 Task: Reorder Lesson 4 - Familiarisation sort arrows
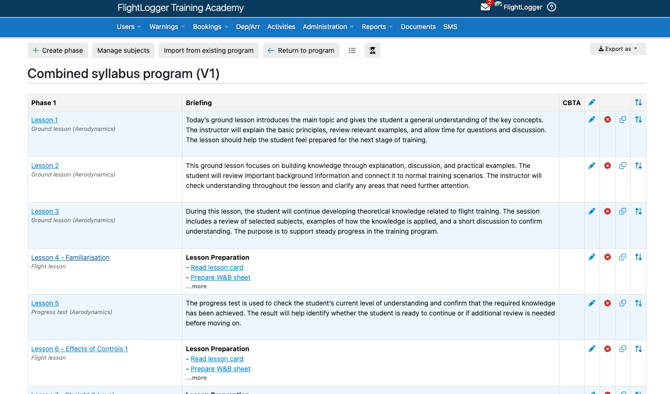coord(638,257)
